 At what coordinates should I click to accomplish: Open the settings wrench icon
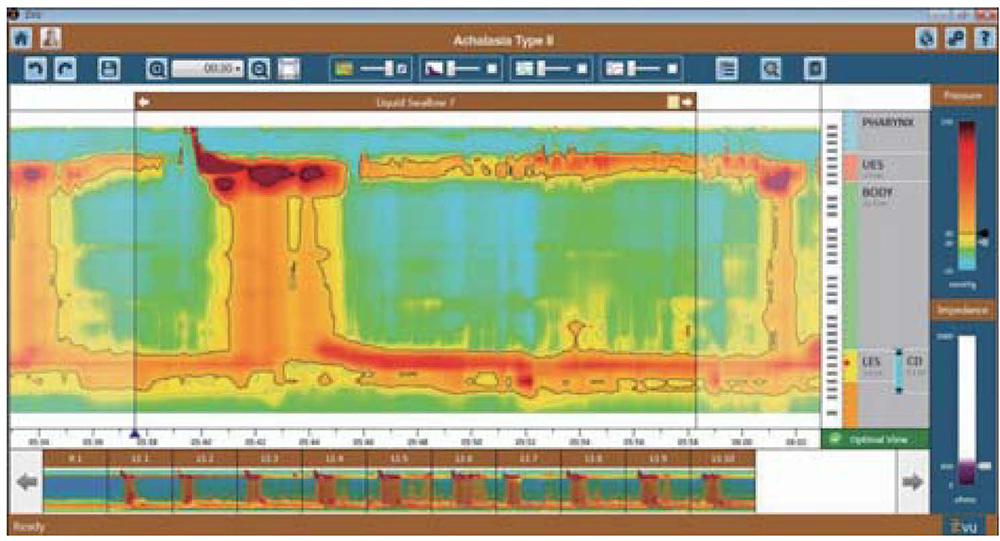point(953,38)
